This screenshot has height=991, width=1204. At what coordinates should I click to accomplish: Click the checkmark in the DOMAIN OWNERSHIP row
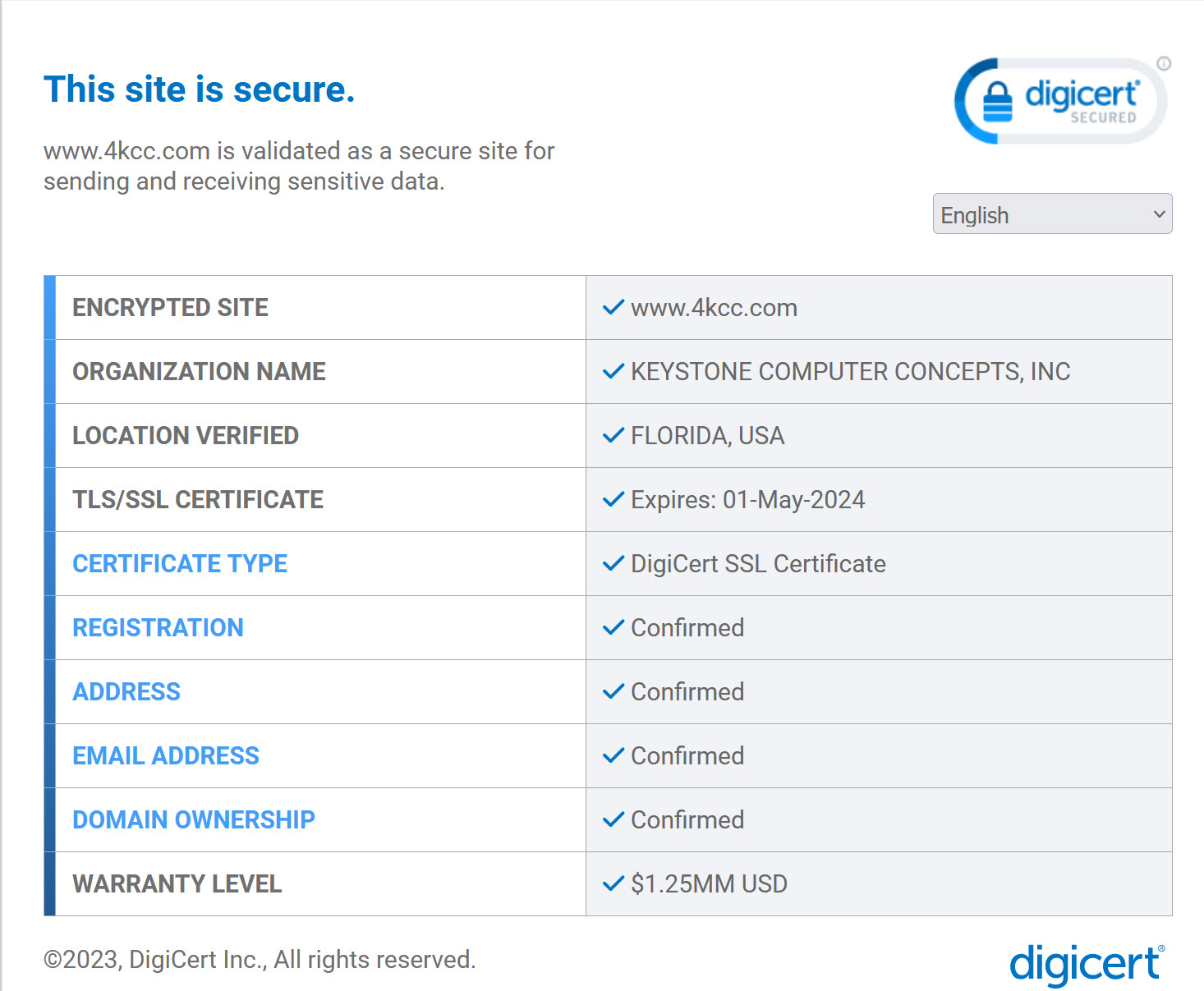pyautogui.click(x=613, y=820)
